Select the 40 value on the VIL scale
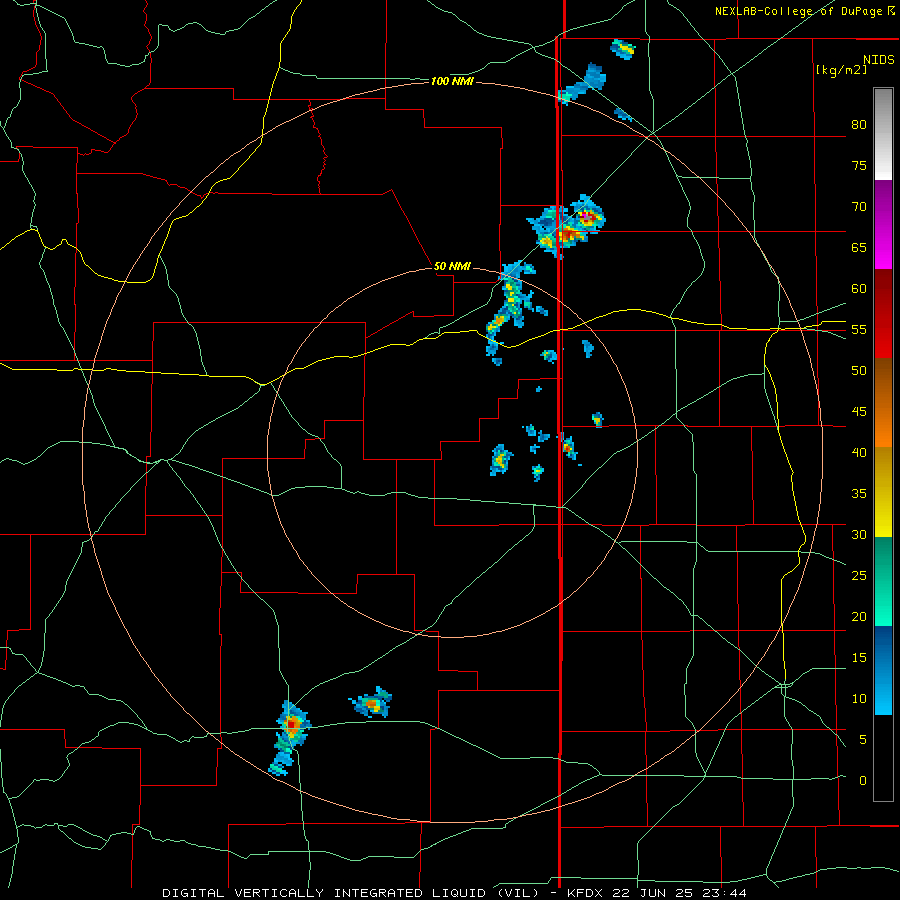Image resolution: width=900 pixels, height=900 pixels. point(859,453)
